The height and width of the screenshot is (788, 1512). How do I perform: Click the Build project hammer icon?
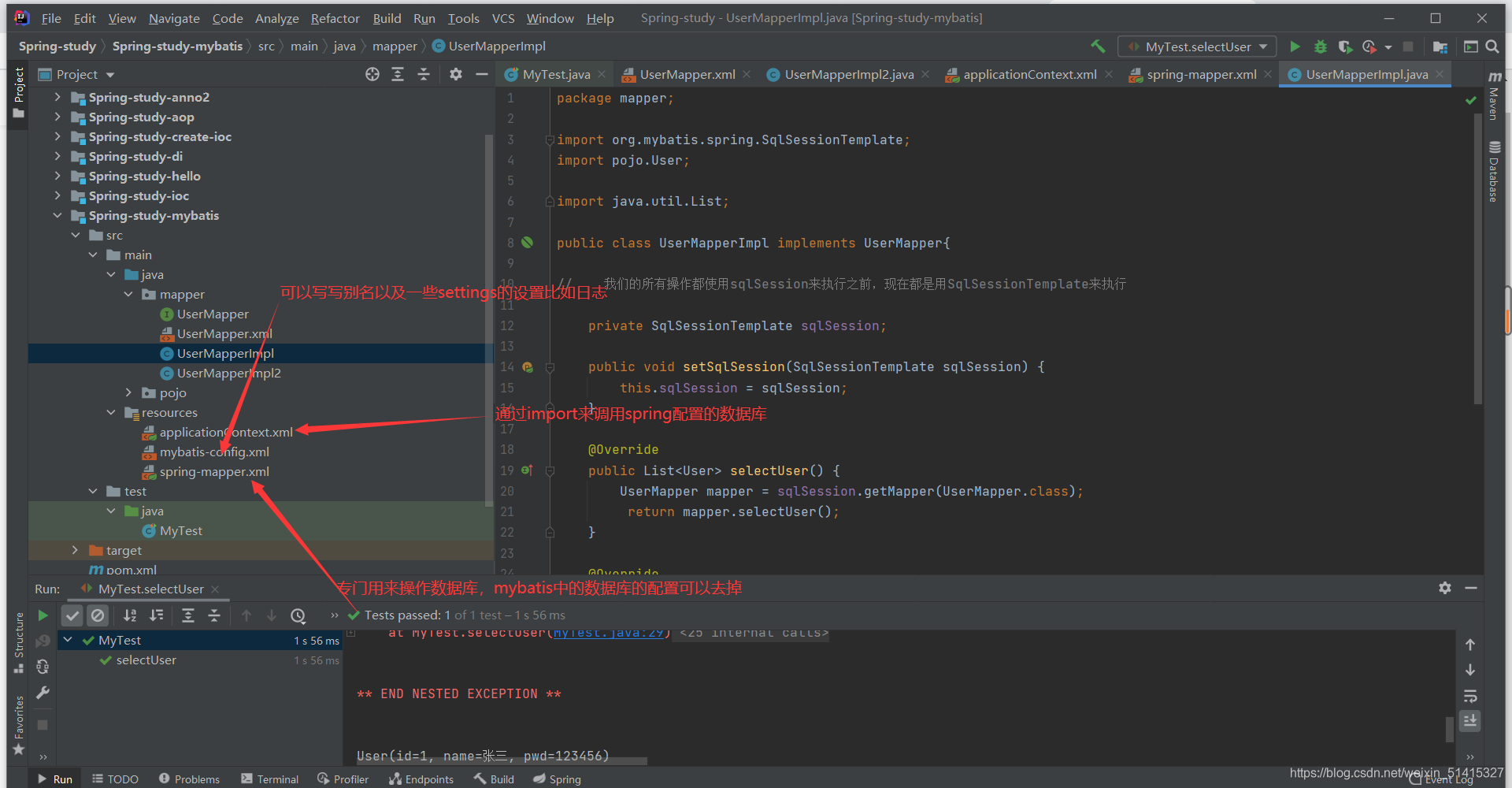point(1098,46)
